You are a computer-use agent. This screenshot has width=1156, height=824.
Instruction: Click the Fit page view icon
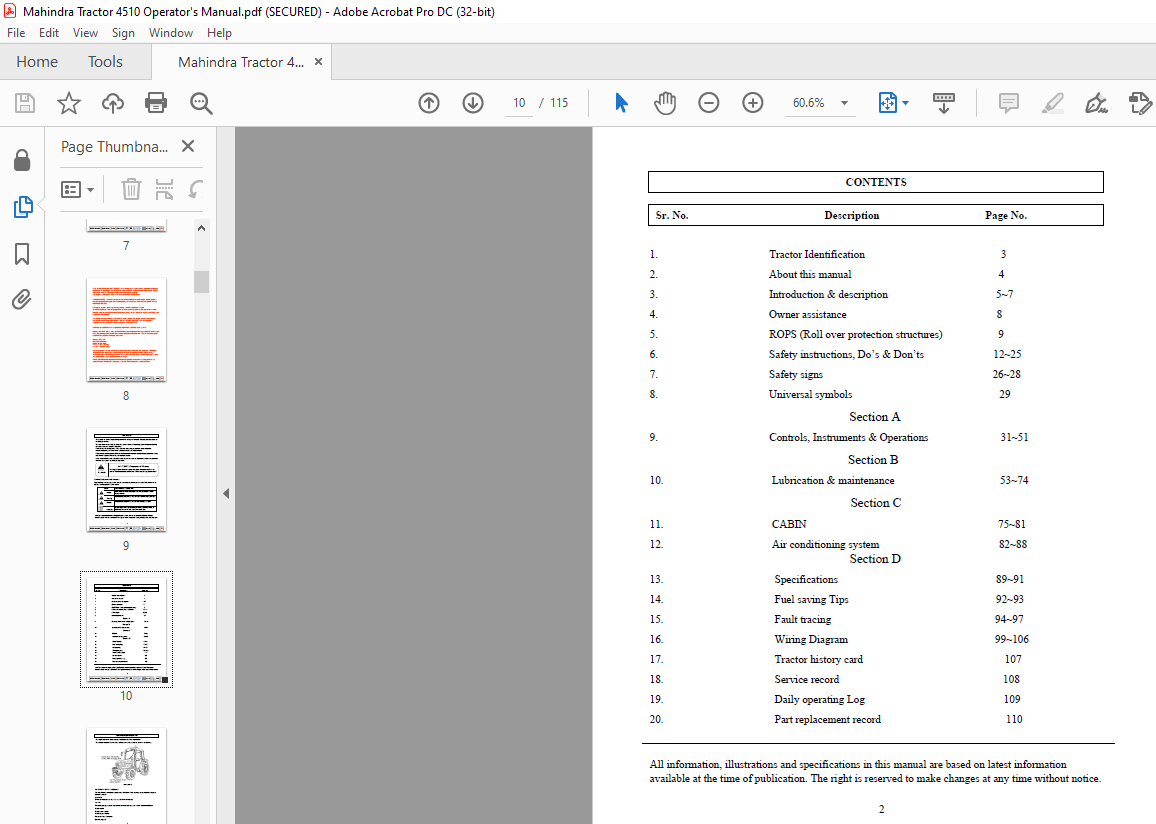[x=888, y=103]
